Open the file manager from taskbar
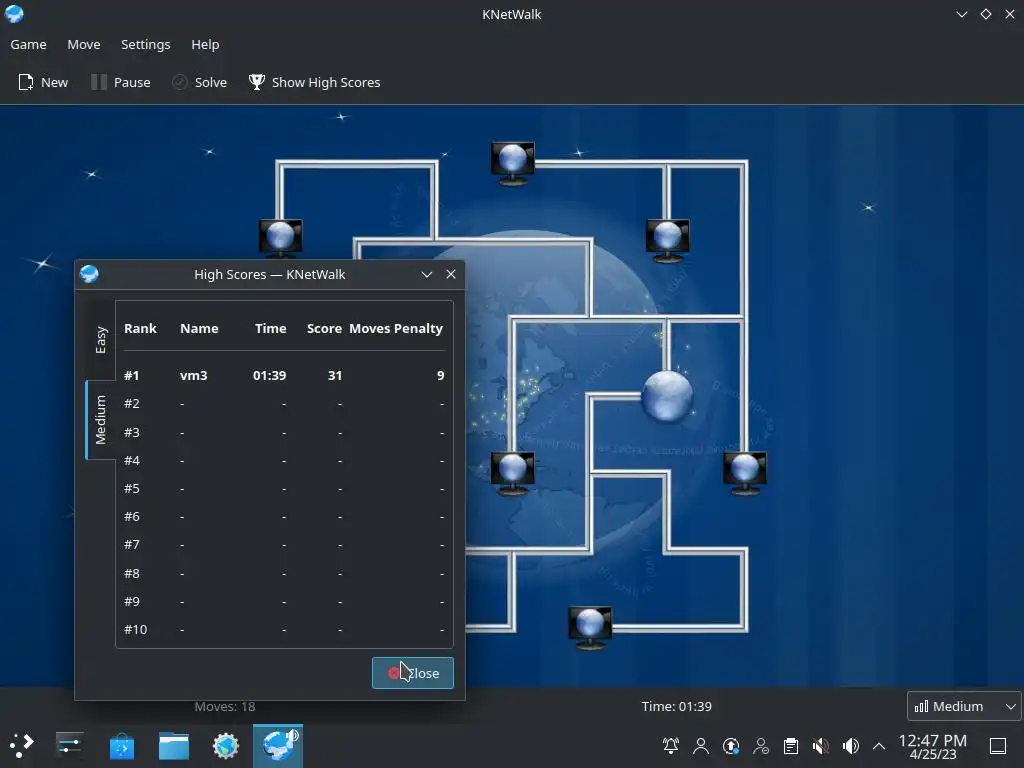 (174, 746)
